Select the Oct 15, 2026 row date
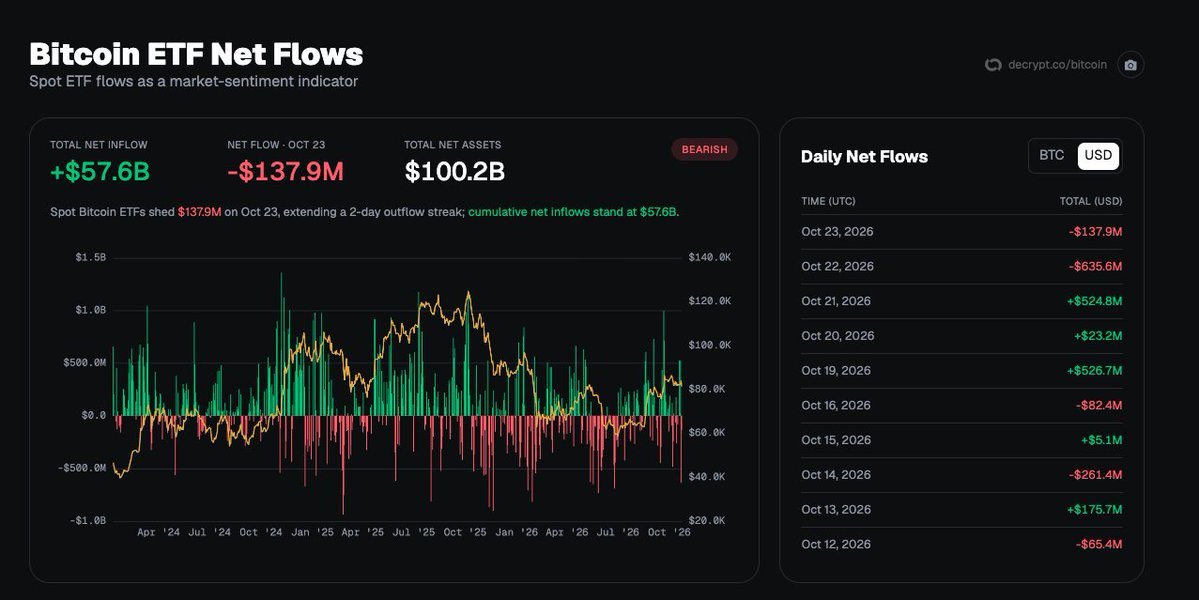Image resolution: width=1199 pixels, height=600 pixels. click(x=836, y=440)
